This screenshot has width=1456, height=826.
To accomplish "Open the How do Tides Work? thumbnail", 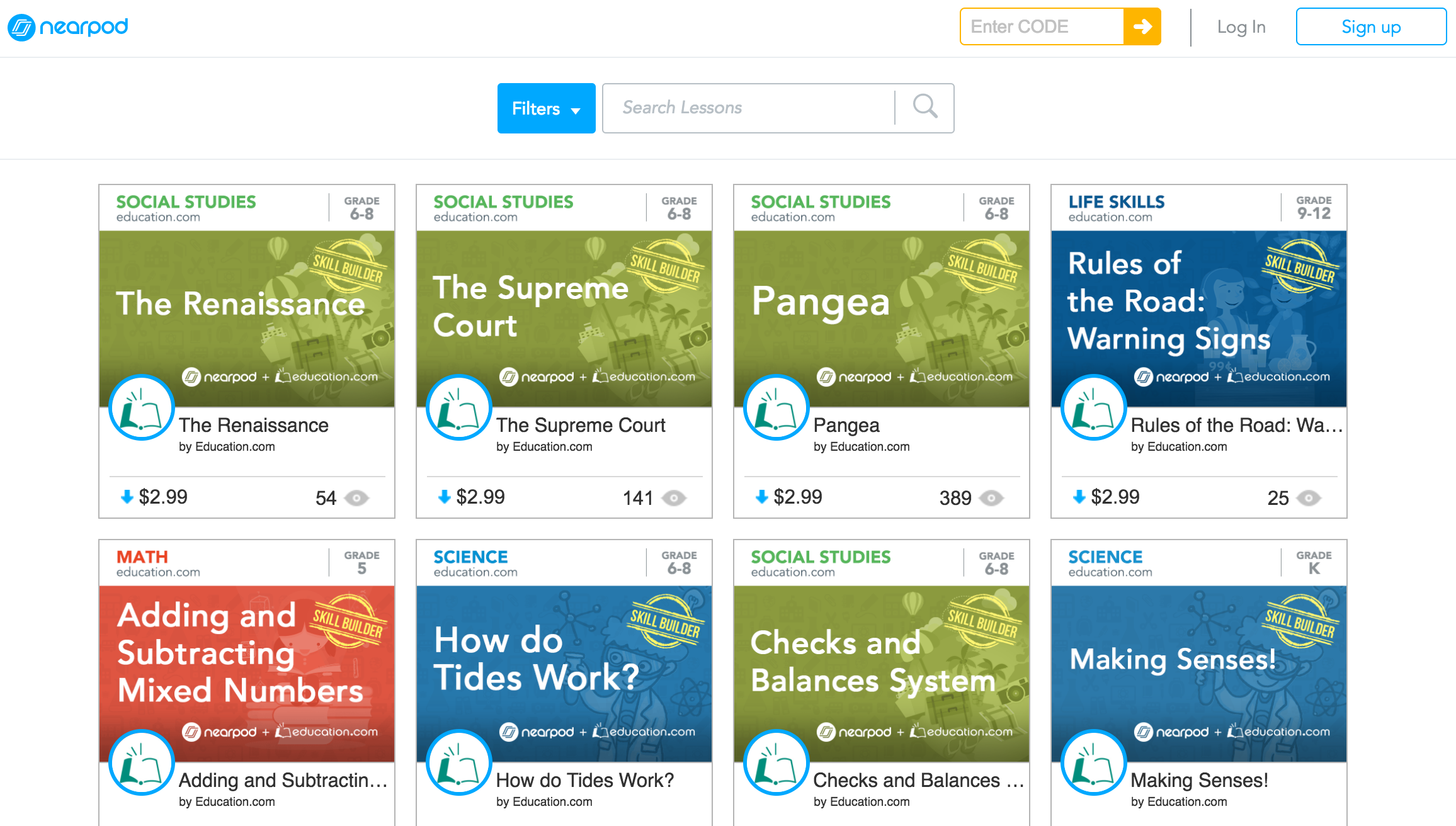I will tap(564, 674).
